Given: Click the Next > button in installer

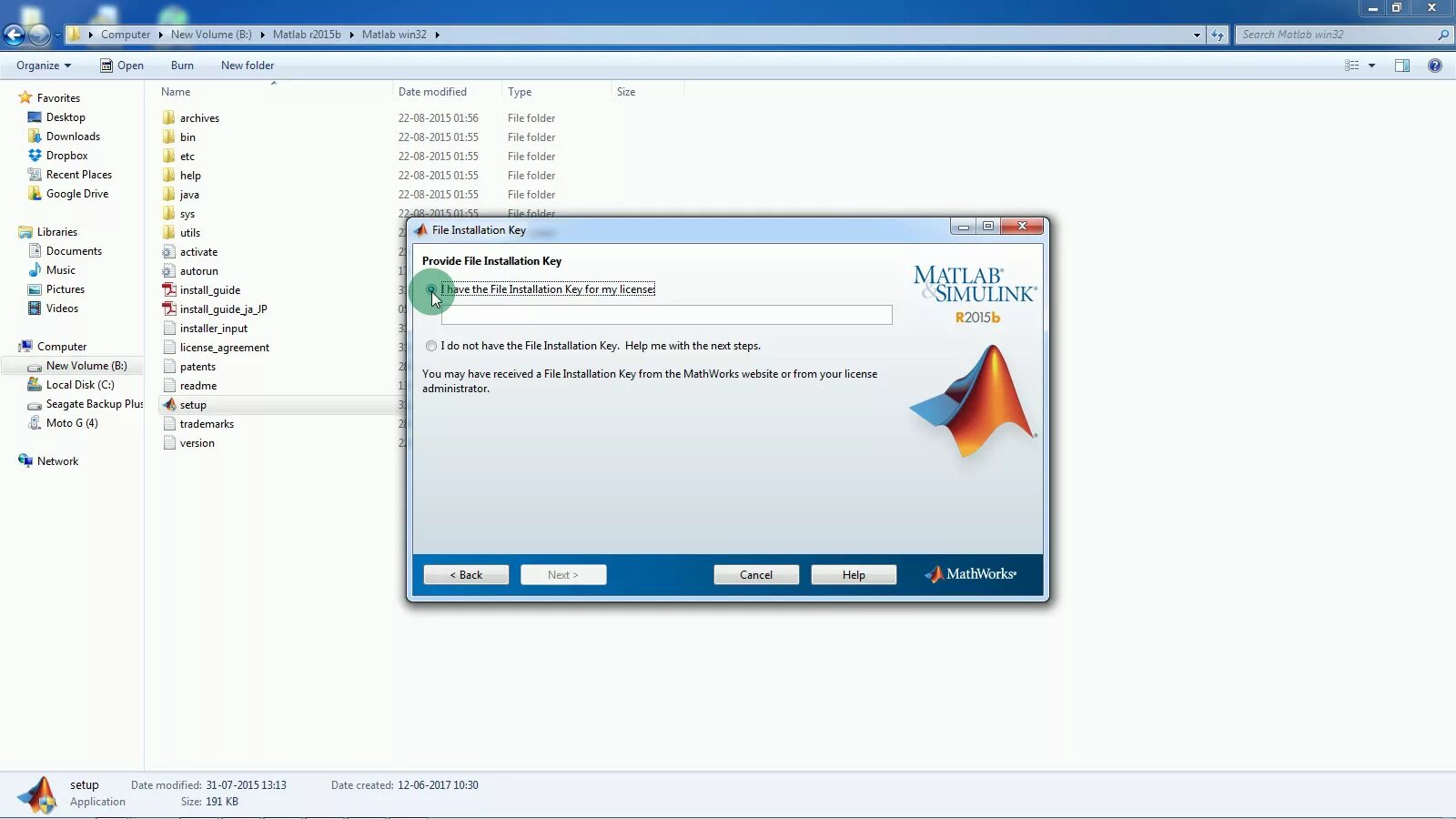Looking at the screenshot, I should tap(563, 575).
